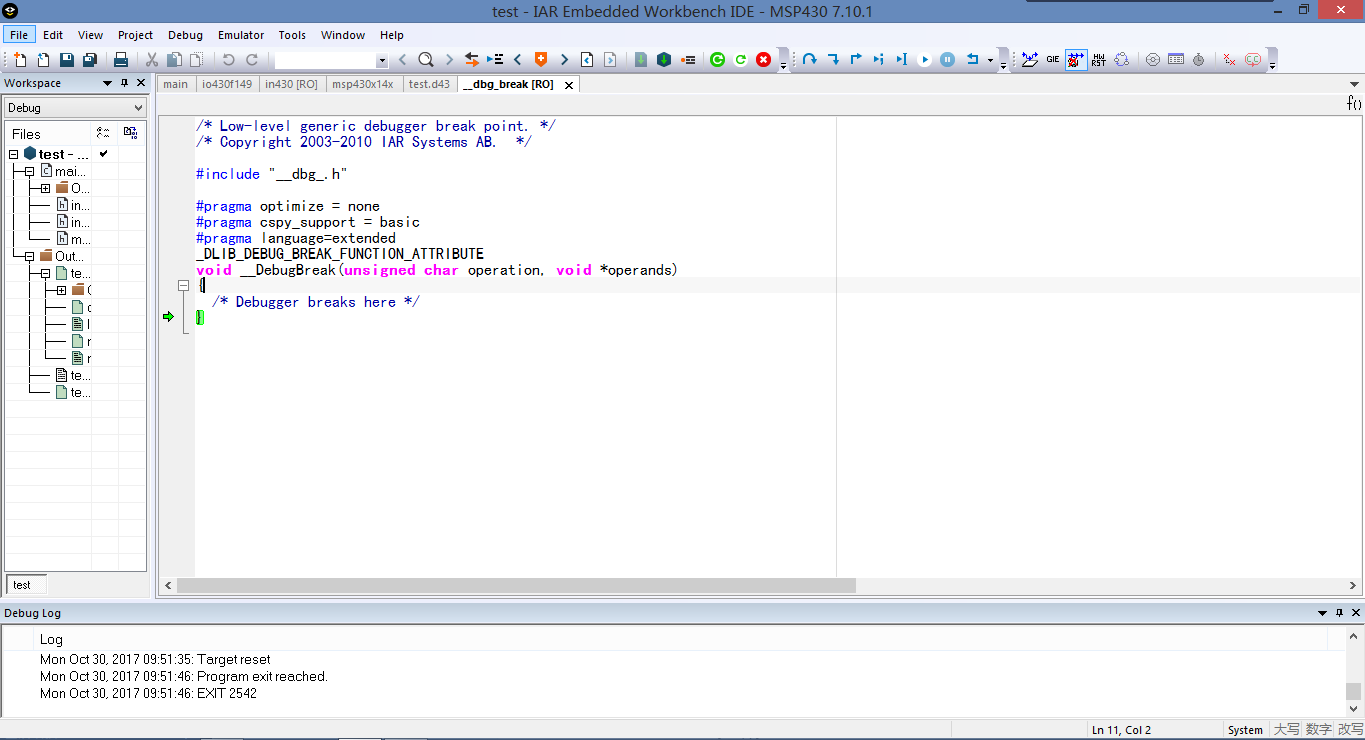
Task: Click the Print icon in toolbar
Action: click(x=120, y=60)
